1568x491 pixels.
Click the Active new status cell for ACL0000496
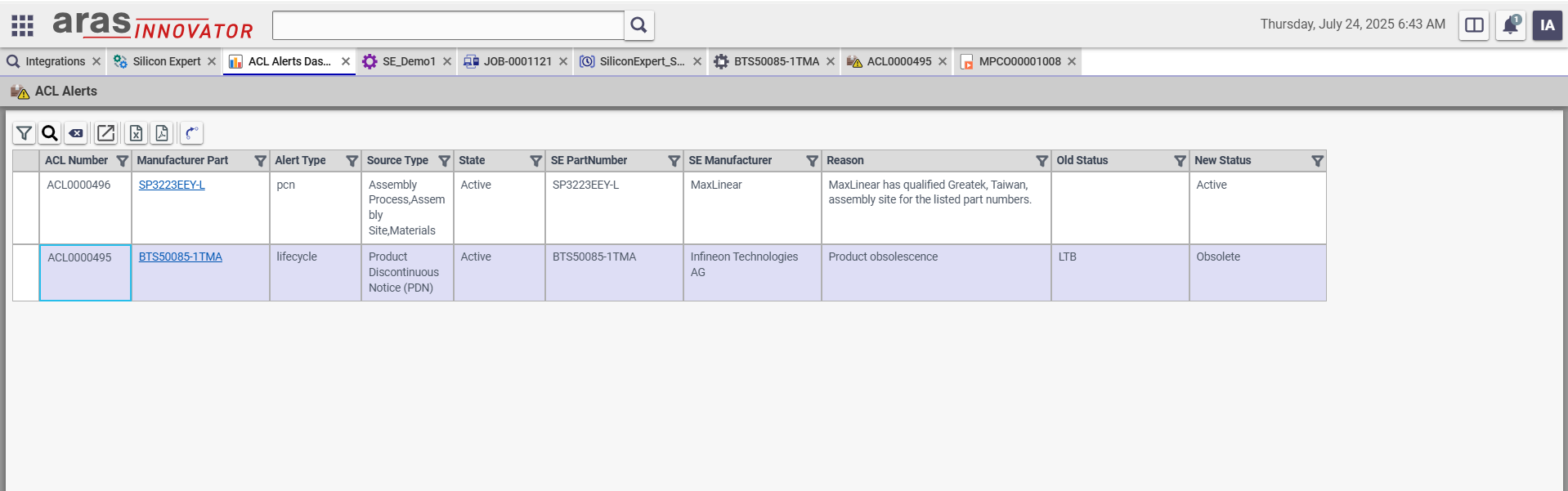pos(1257,208)
